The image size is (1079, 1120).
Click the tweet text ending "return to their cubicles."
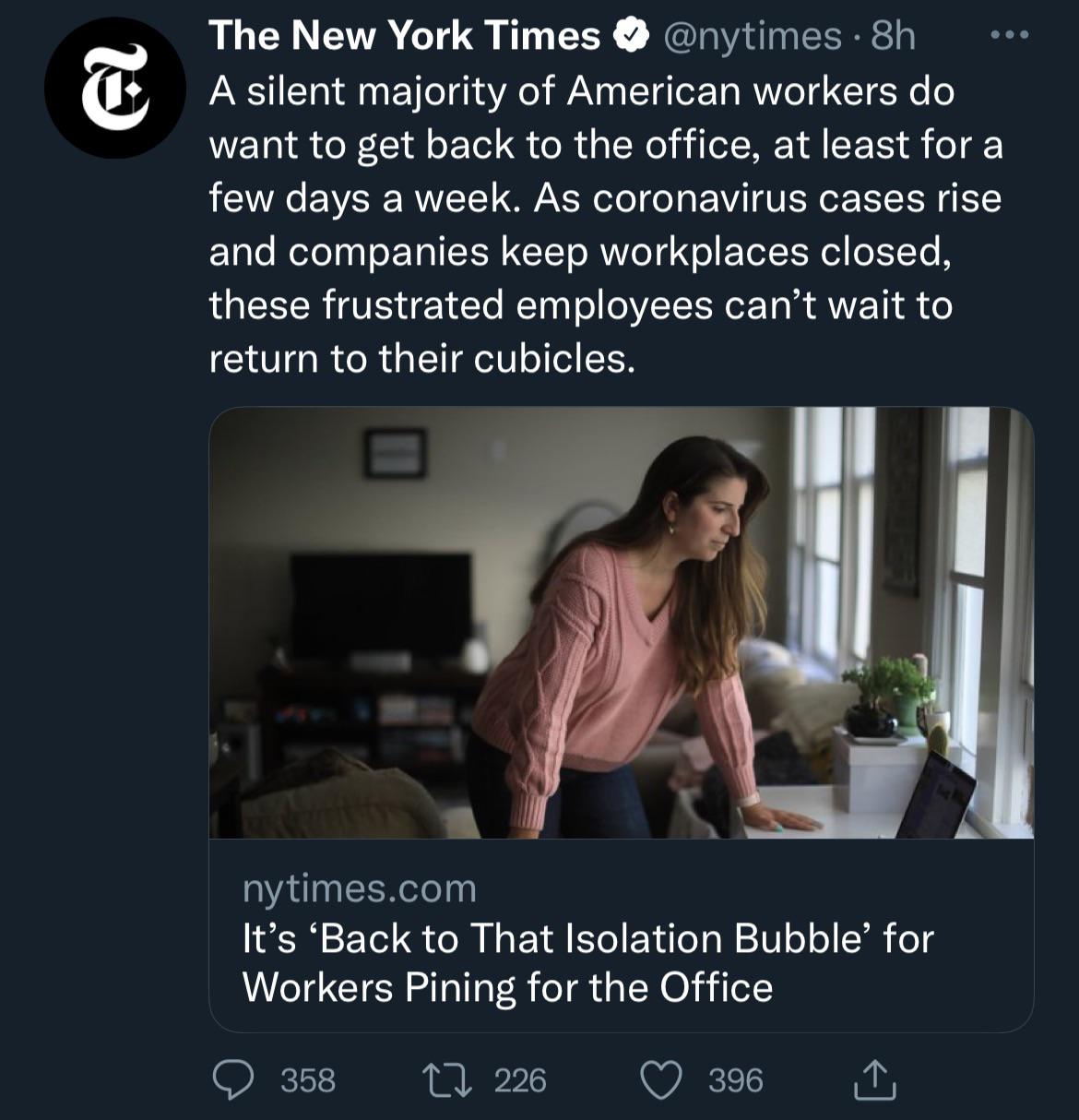[x=422, y=358]
